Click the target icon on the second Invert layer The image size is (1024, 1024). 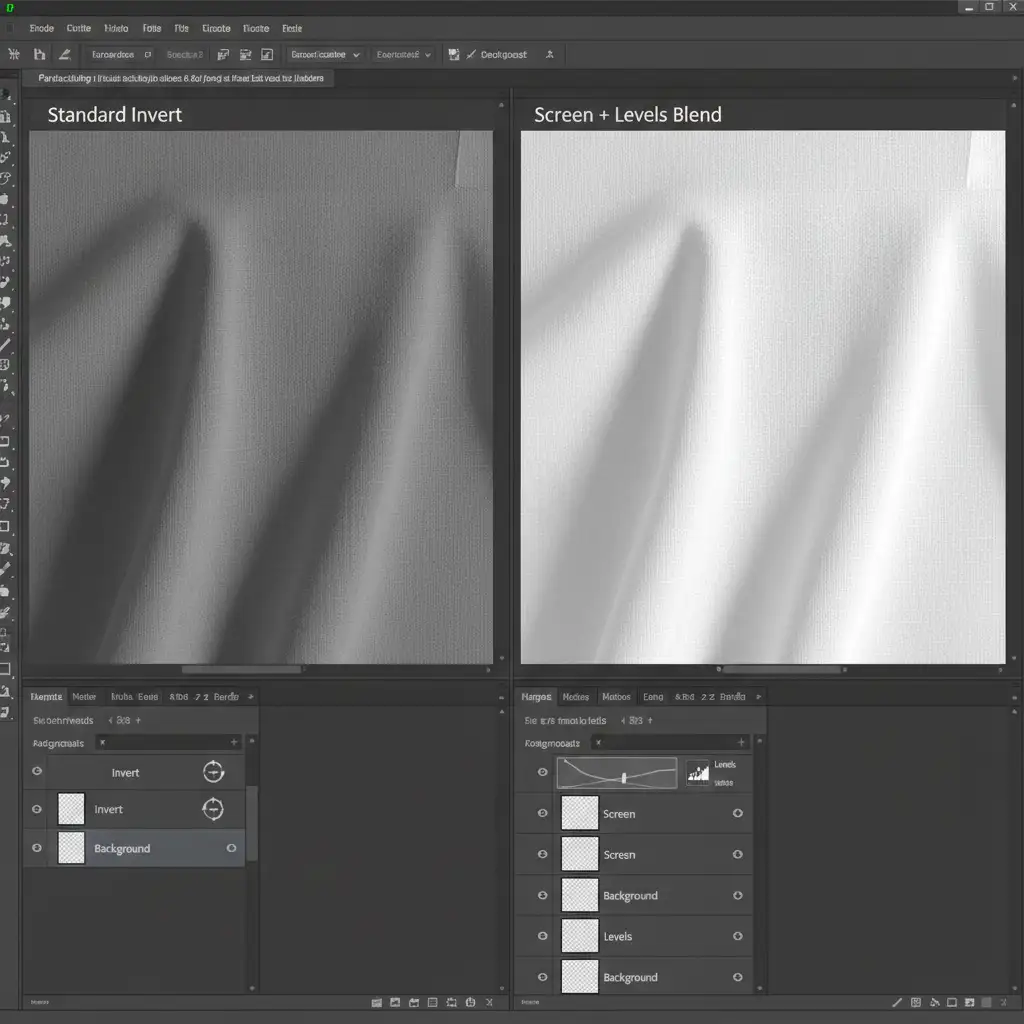(213, 809)
